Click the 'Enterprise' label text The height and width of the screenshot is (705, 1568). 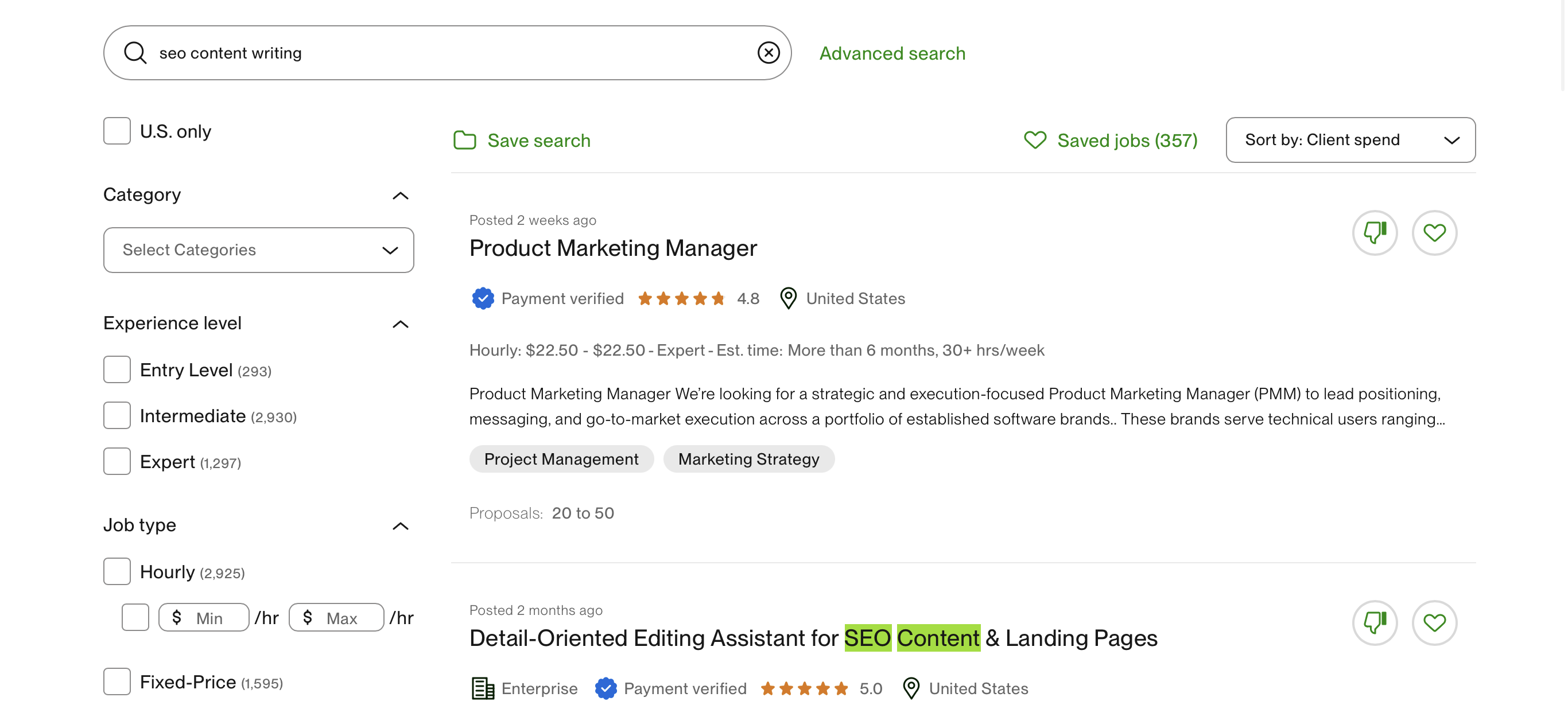click(x=540, y=688)
